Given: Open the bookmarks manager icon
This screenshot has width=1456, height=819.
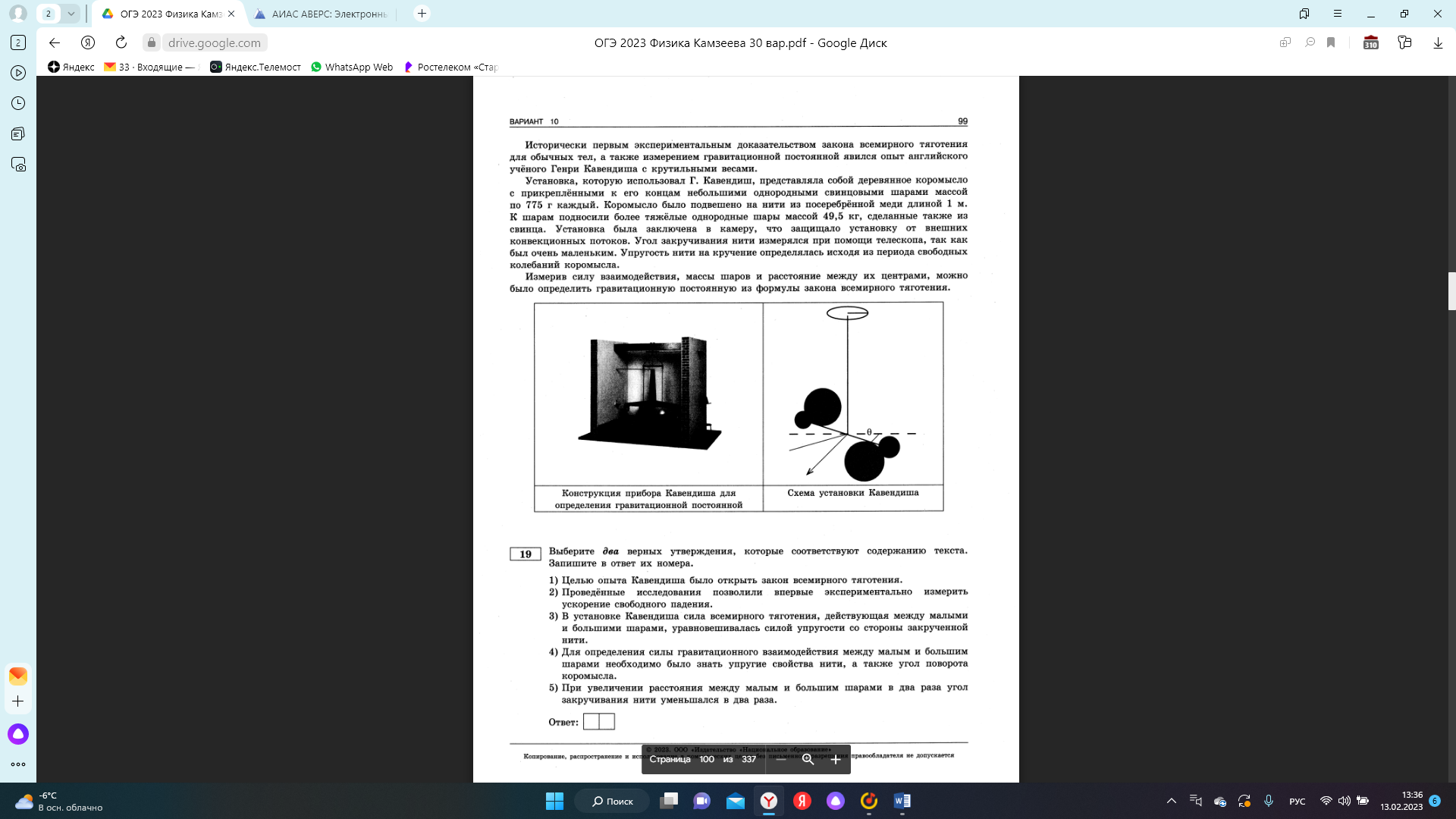Looking at the screenshot, I should [1304, 14].
